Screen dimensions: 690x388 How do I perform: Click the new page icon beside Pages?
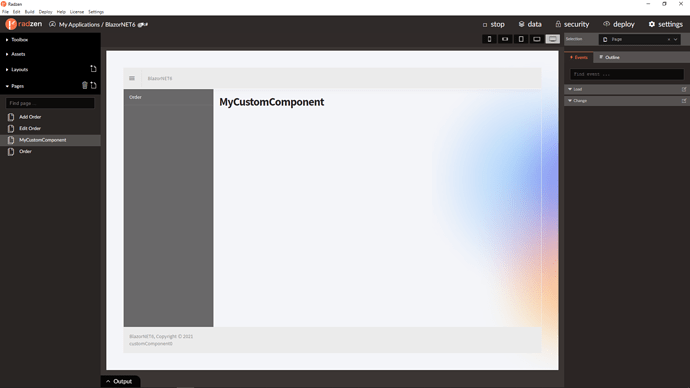point(93,85)
